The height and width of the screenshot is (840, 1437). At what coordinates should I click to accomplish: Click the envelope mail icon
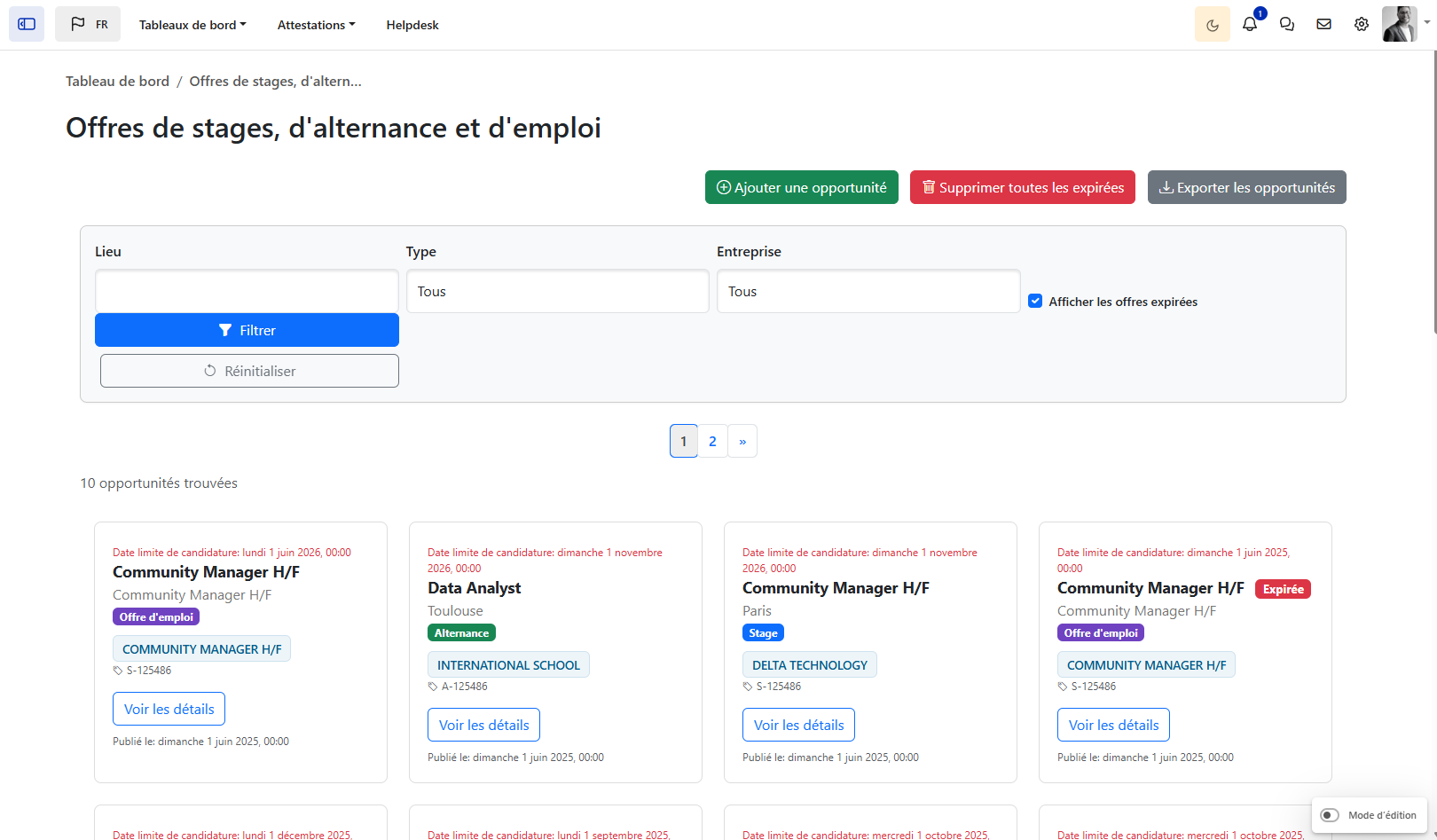coord(1323,24)
